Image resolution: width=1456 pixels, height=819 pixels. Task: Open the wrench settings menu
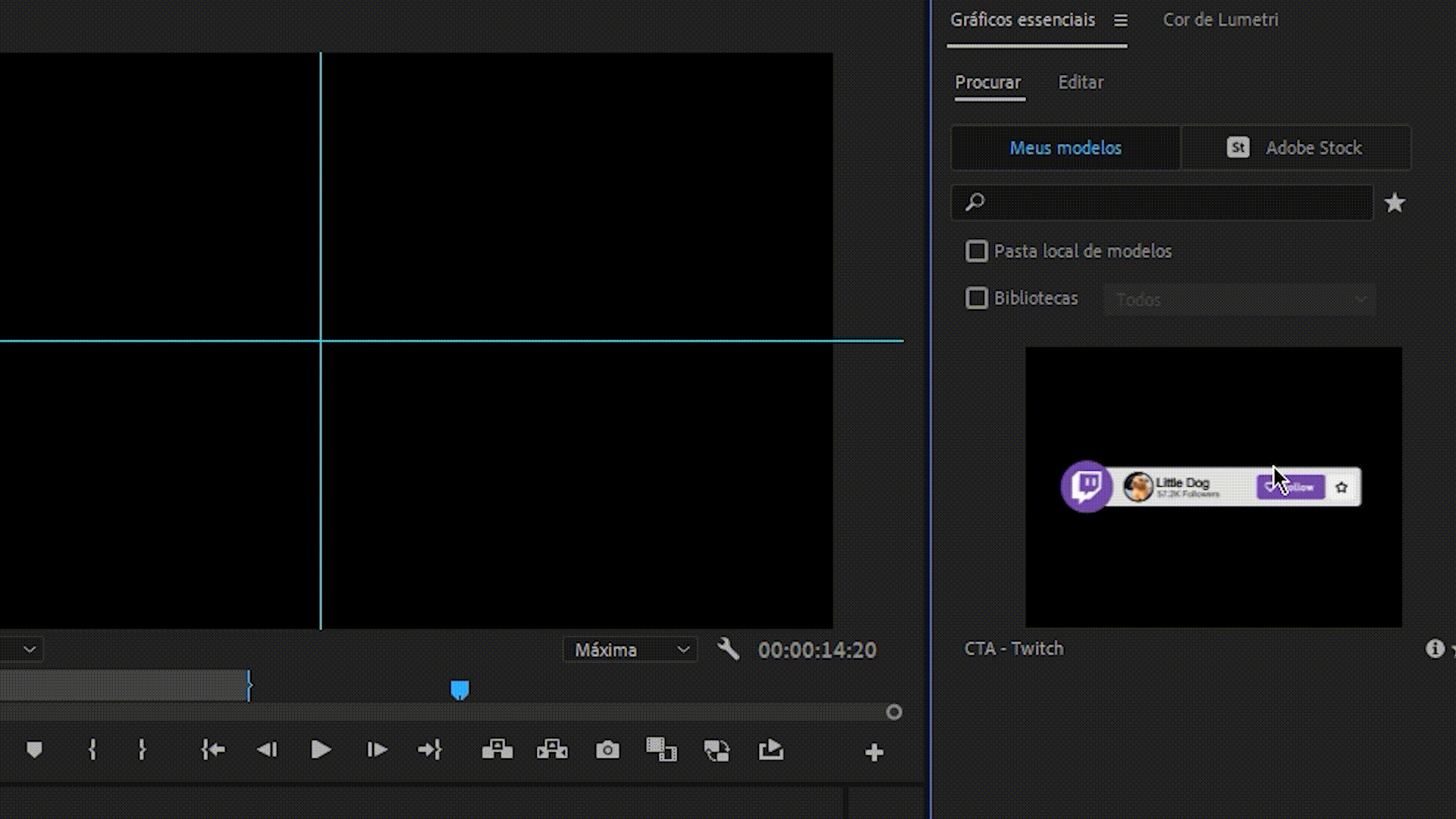tap(728, 649)
